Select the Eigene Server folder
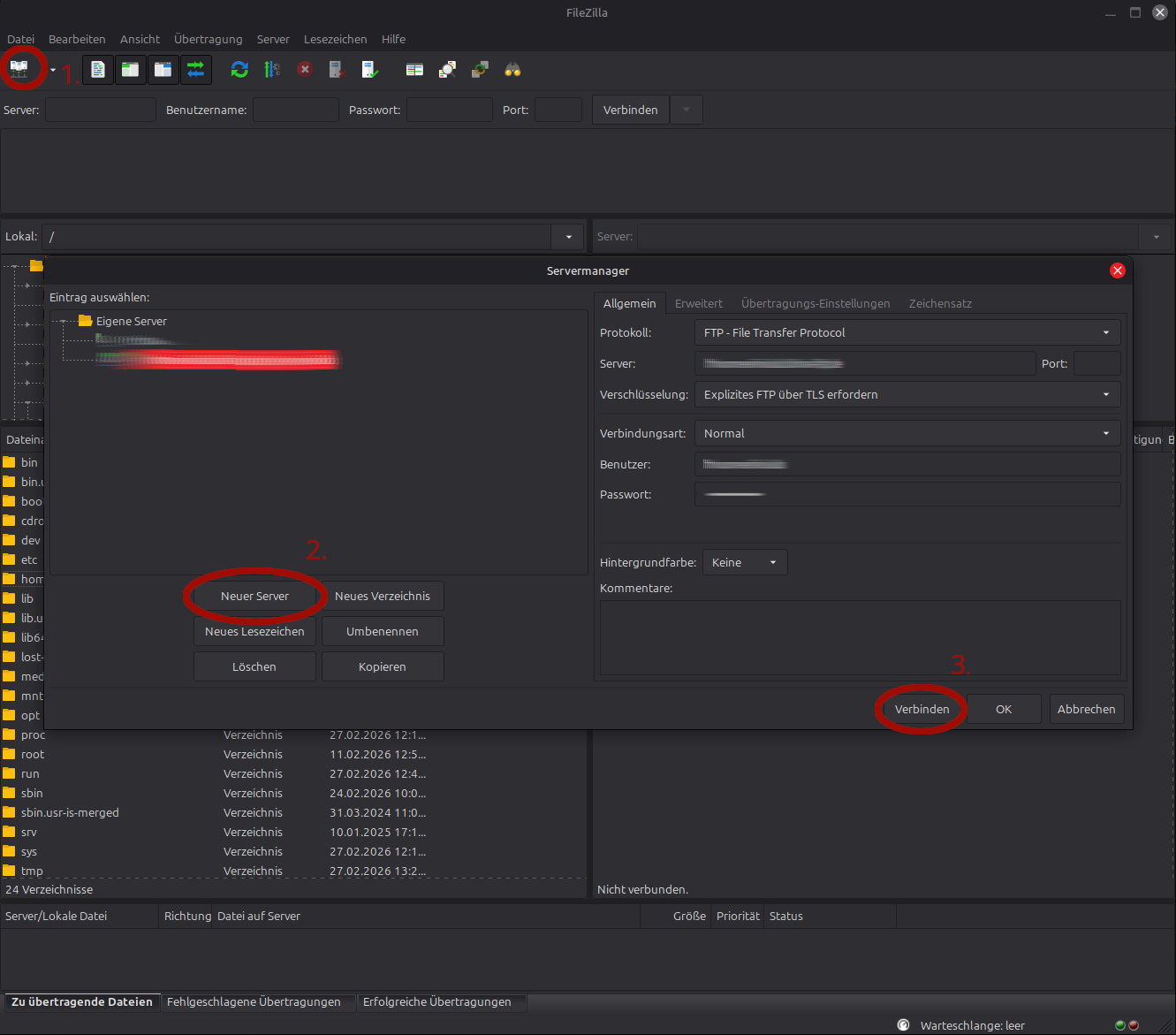The width and height of the screenshot is (1176, 1035). coord(131,321)
